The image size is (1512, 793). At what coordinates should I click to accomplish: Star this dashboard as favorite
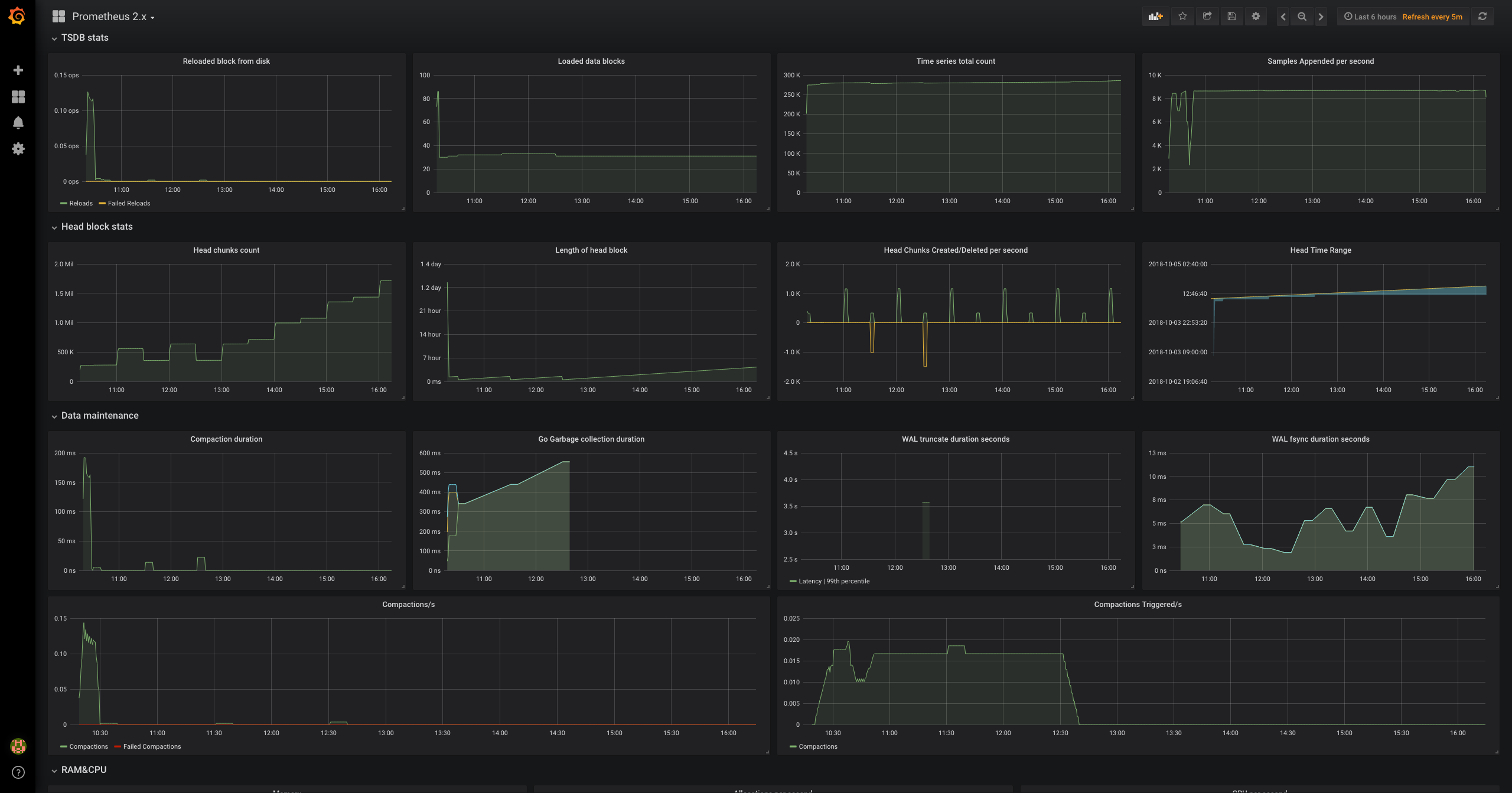1182,17
